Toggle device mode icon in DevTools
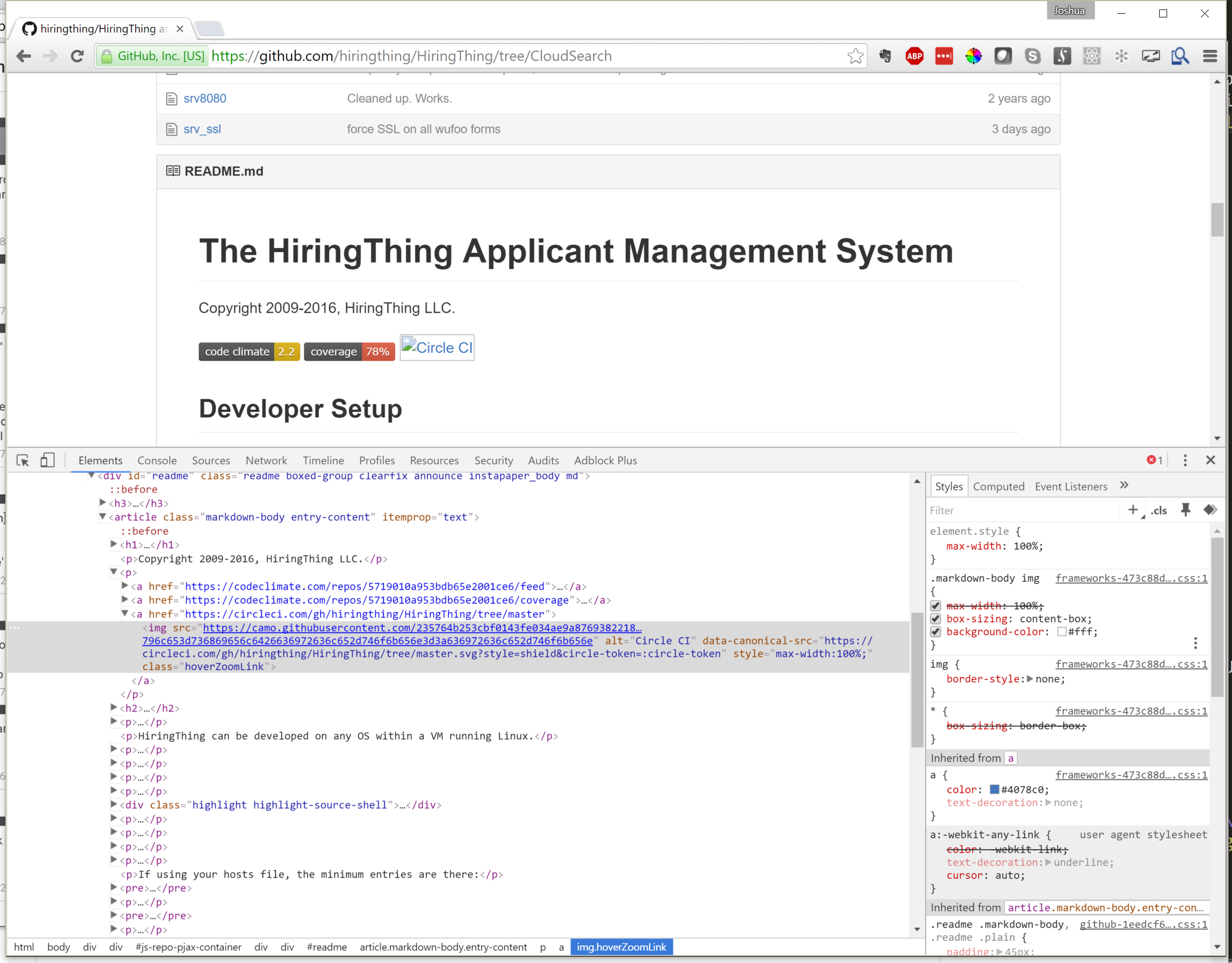1232x963 pixels. click(x=47, y=460)
